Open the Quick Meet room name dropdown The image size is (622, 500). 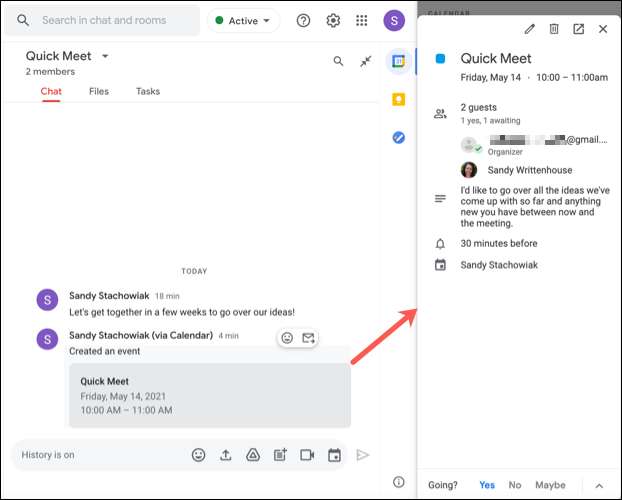click(105, 56)
